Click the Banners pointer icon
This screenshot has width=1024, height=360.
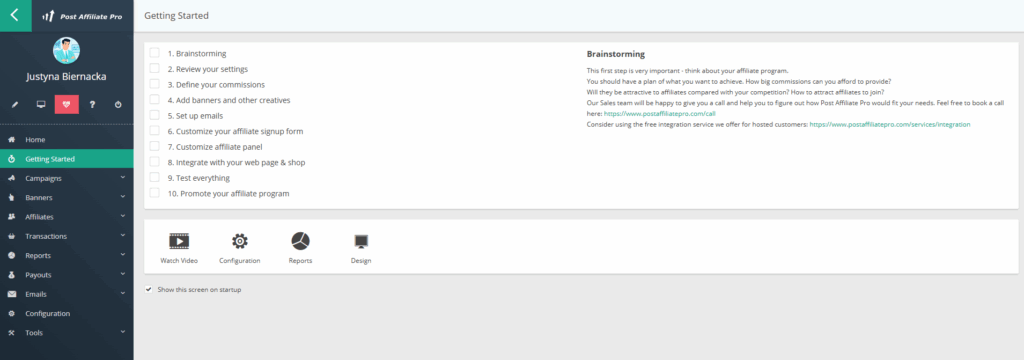point(12,197)
